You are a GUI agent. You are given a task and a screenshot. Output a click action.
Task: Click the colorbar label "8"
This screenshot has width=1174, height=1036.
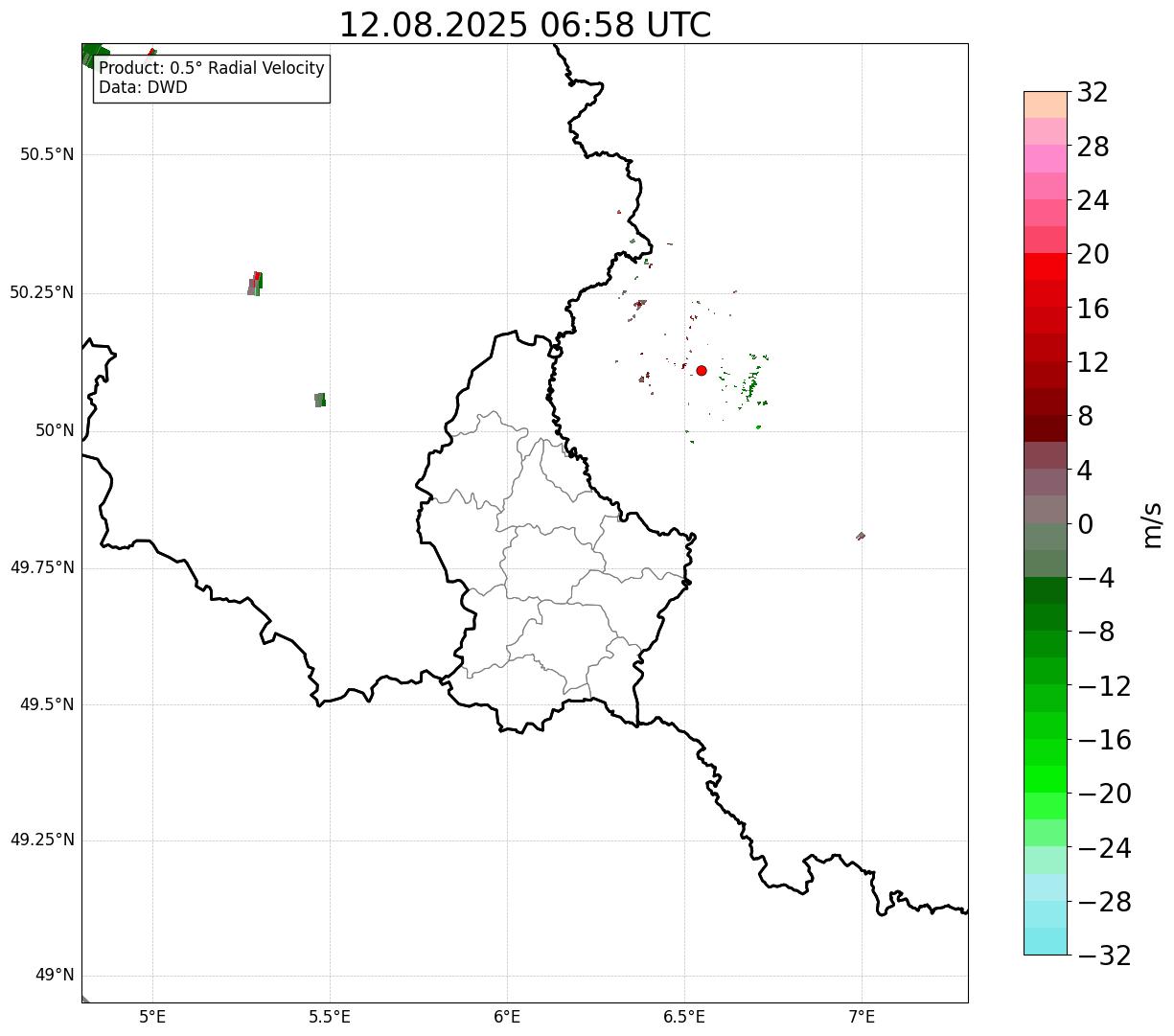[1085, 416]
